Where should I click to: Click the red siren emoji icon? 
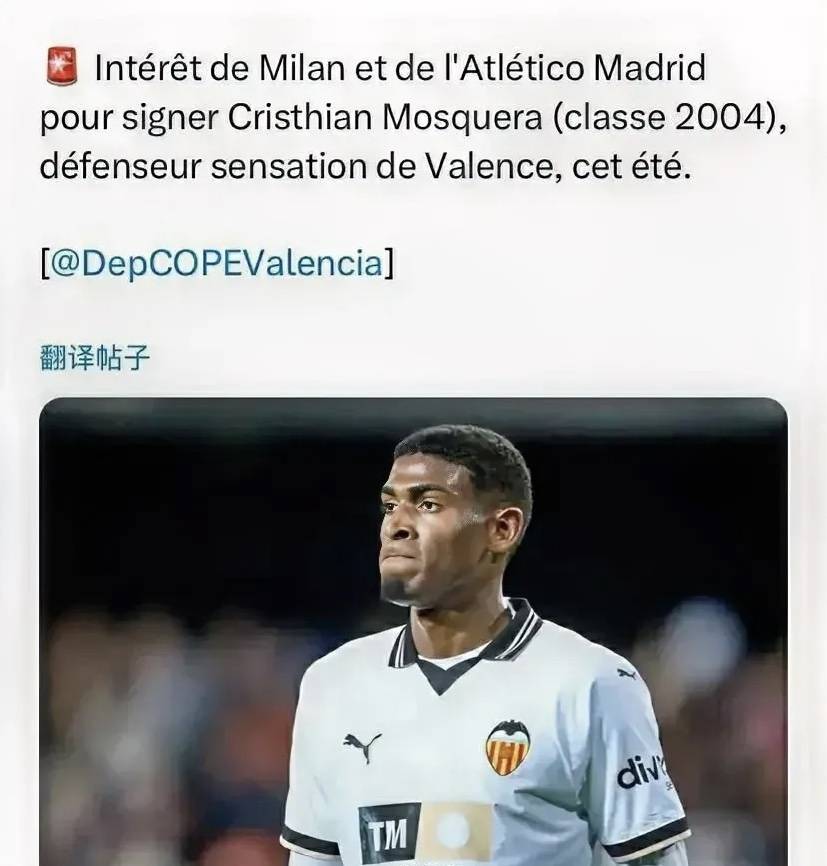point(62,66)
